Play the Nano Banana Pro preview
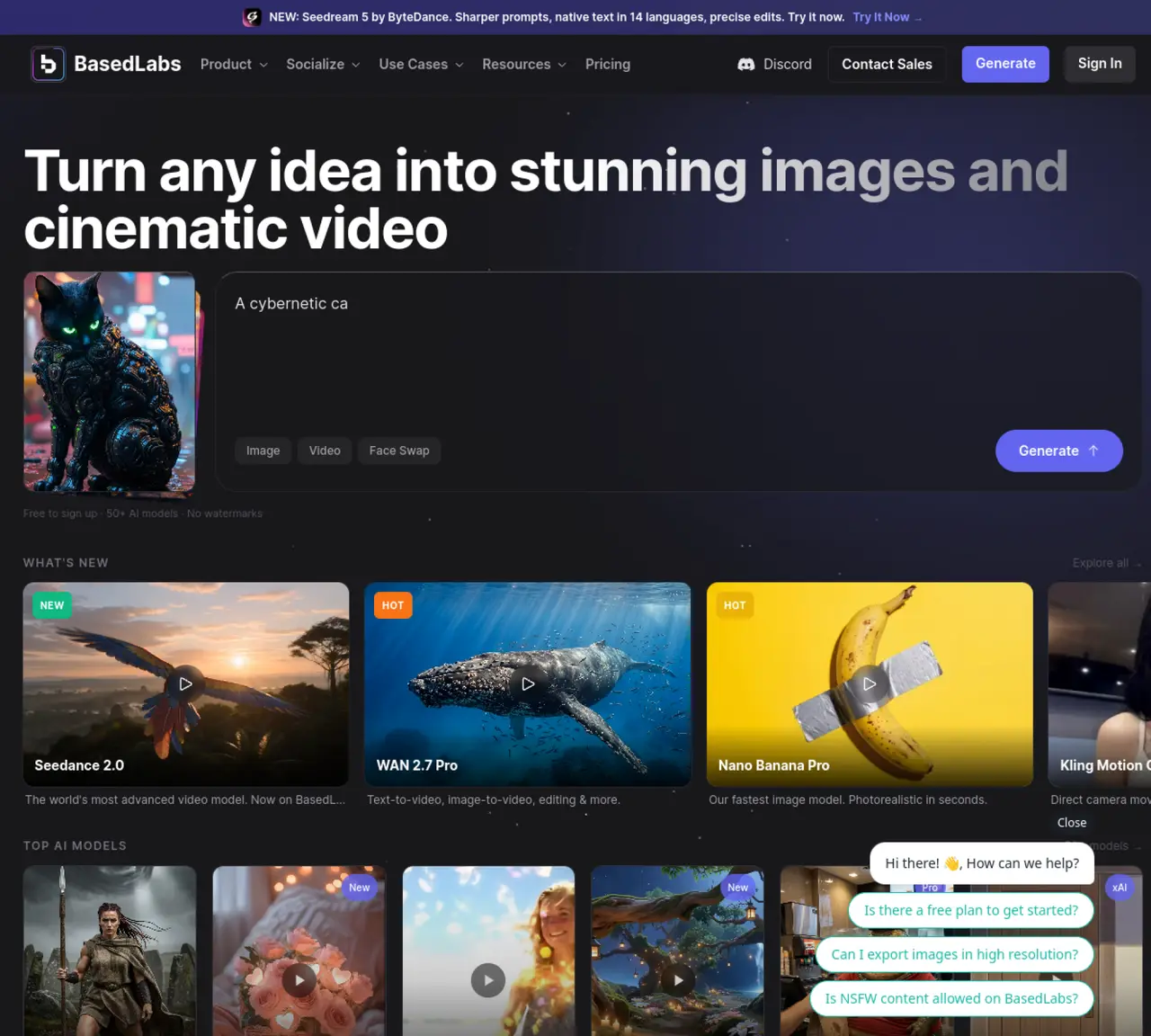 [x=870, y=683]
